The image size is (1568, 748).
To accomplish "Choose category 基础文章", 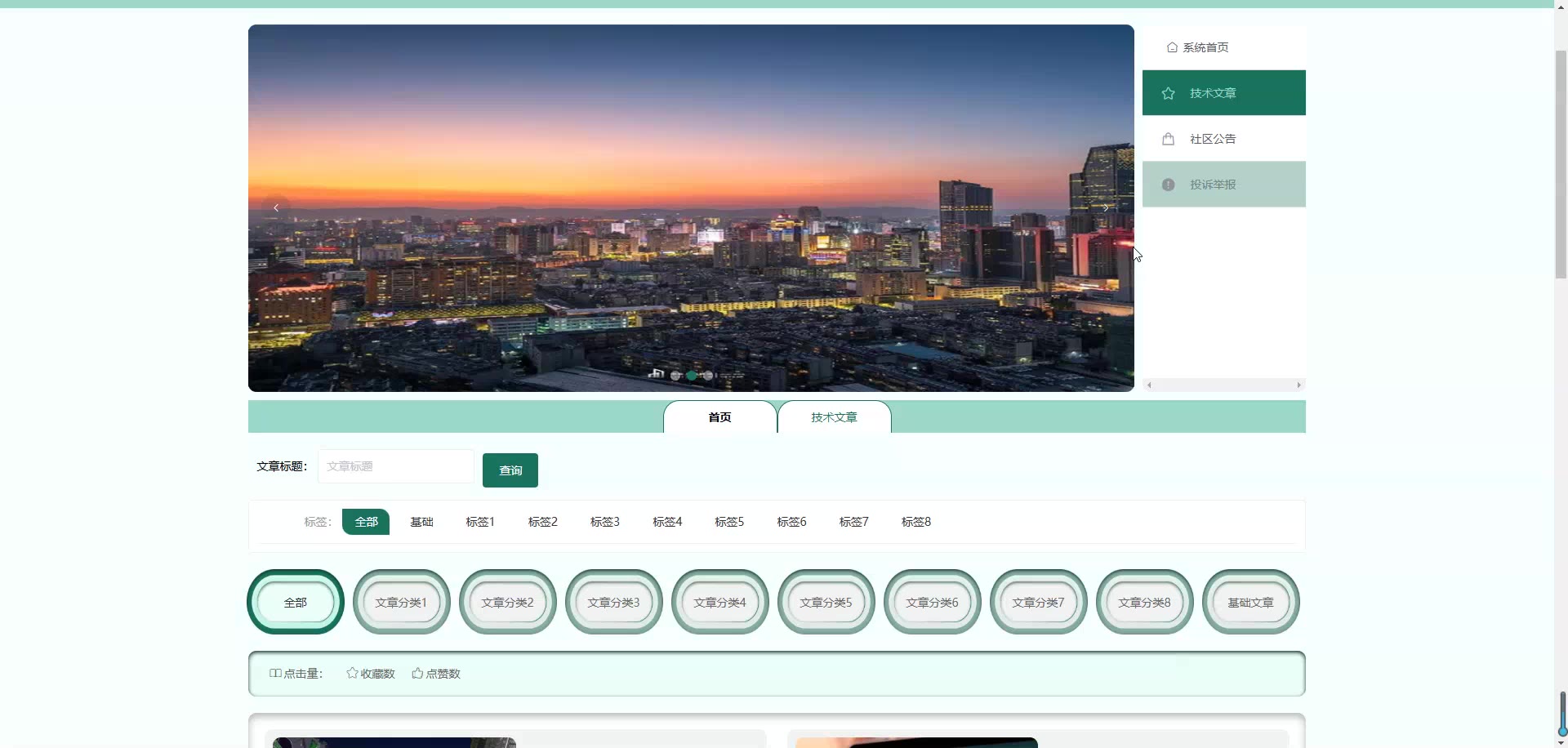I will pos(1251,602).
